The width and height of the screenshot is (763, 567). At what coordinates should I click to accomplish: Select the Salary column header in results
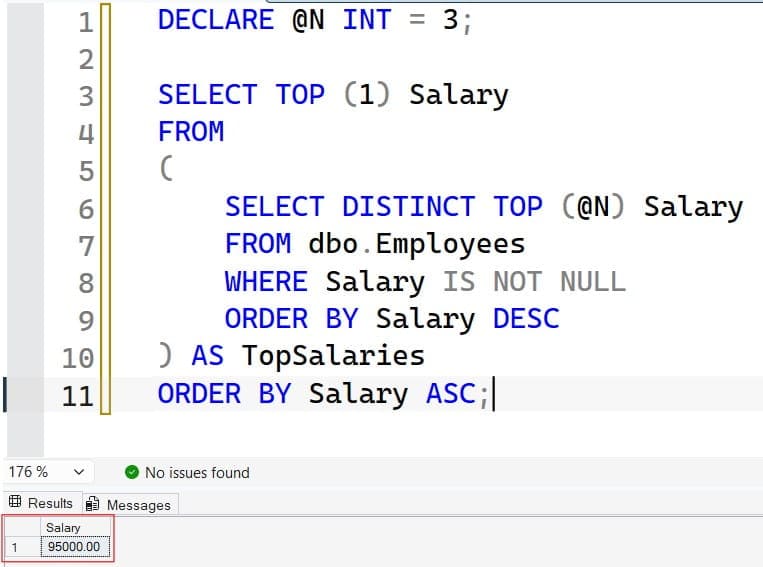pyautogui.click(x=75, y=527)
